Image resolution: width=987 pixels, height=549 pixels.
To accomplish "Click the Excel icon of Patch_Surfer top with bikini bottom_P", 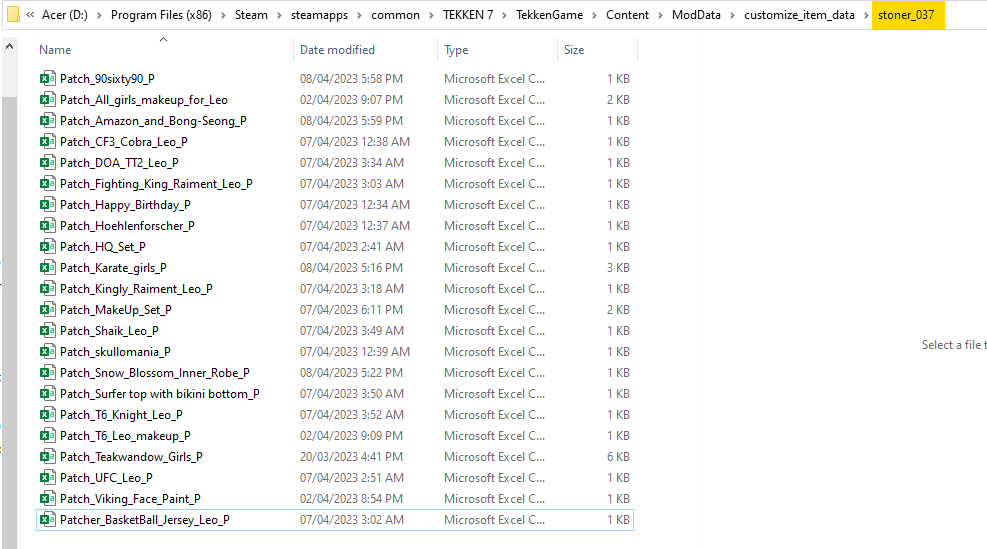I will click(x=47, y=393).
